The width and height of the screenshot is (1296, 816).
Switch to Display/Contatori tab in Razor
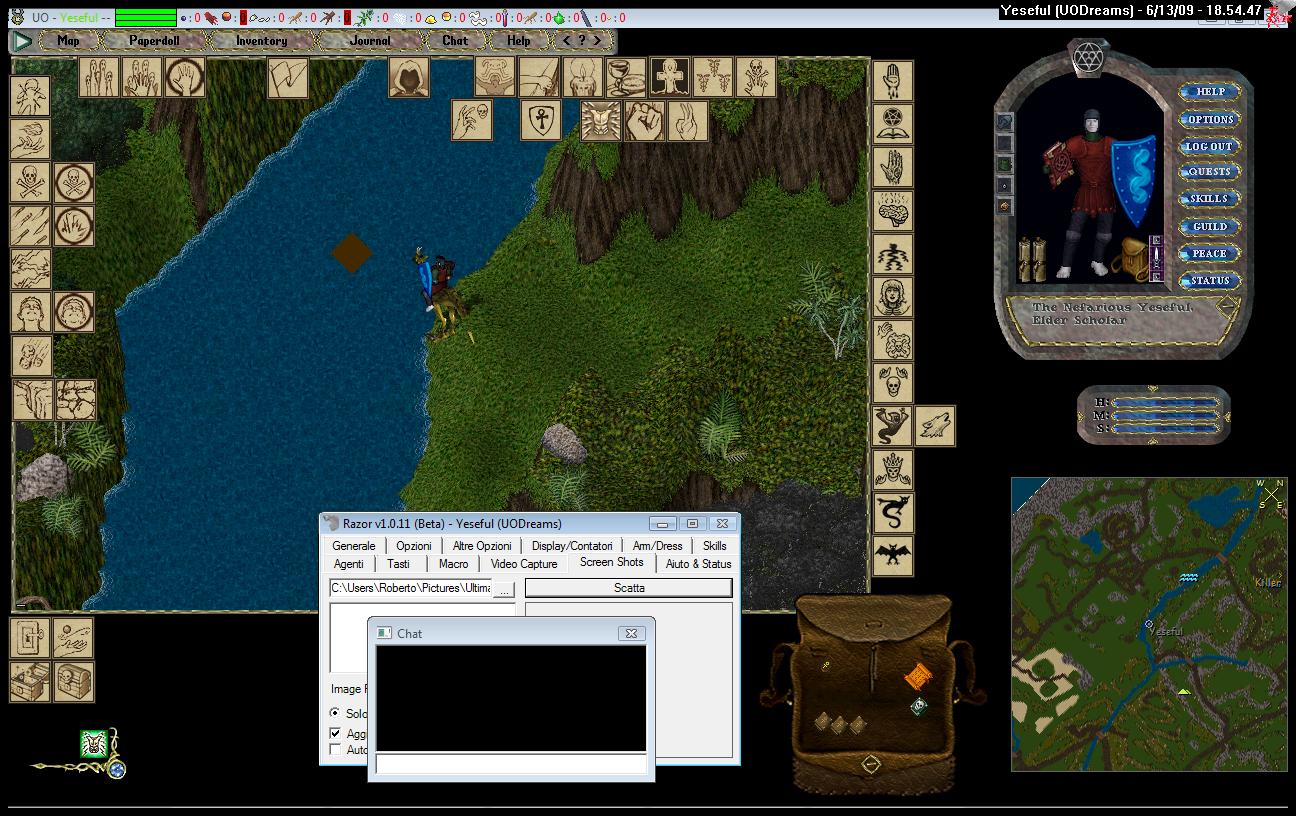click(x=572, y=546)
